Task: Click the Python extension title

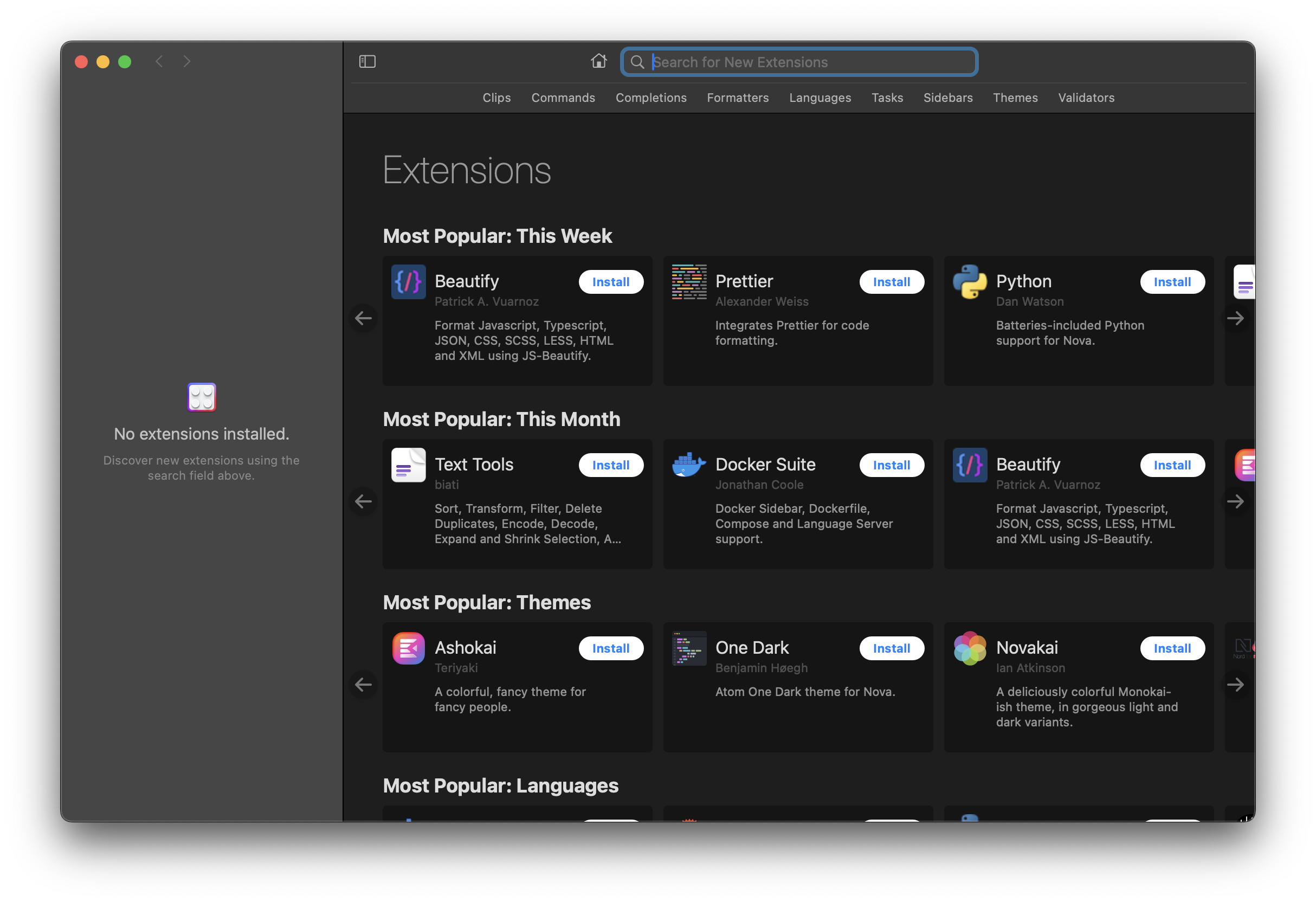Action: (1023, 281)
